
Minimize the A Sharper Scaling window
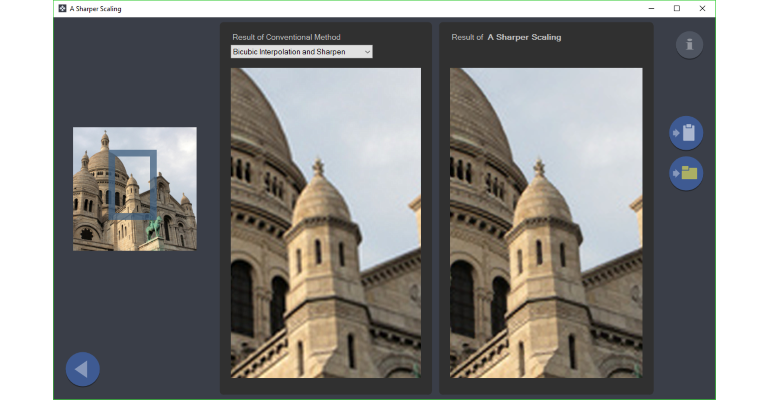click(651, 8)
